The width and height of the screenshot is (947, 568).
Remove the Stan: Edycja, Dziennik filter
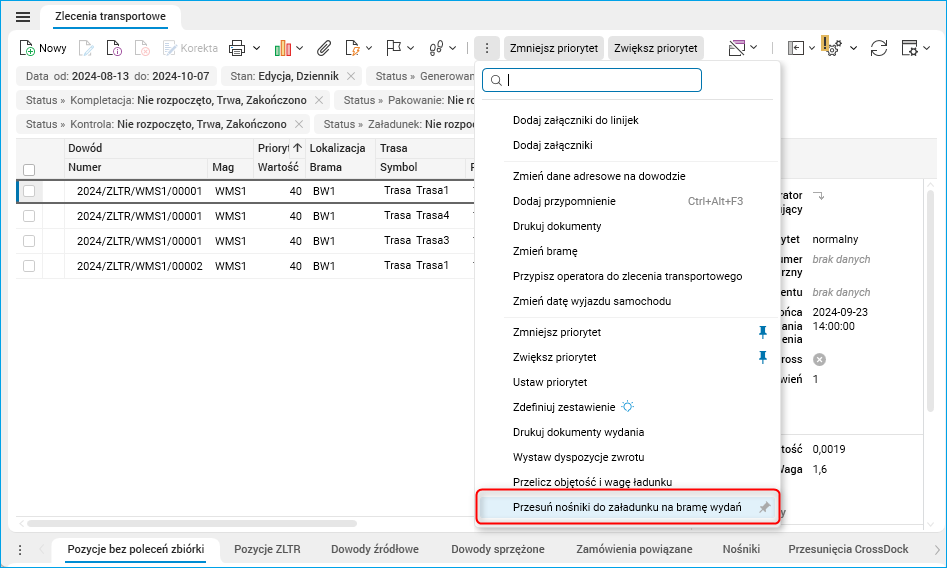point(351,76)
